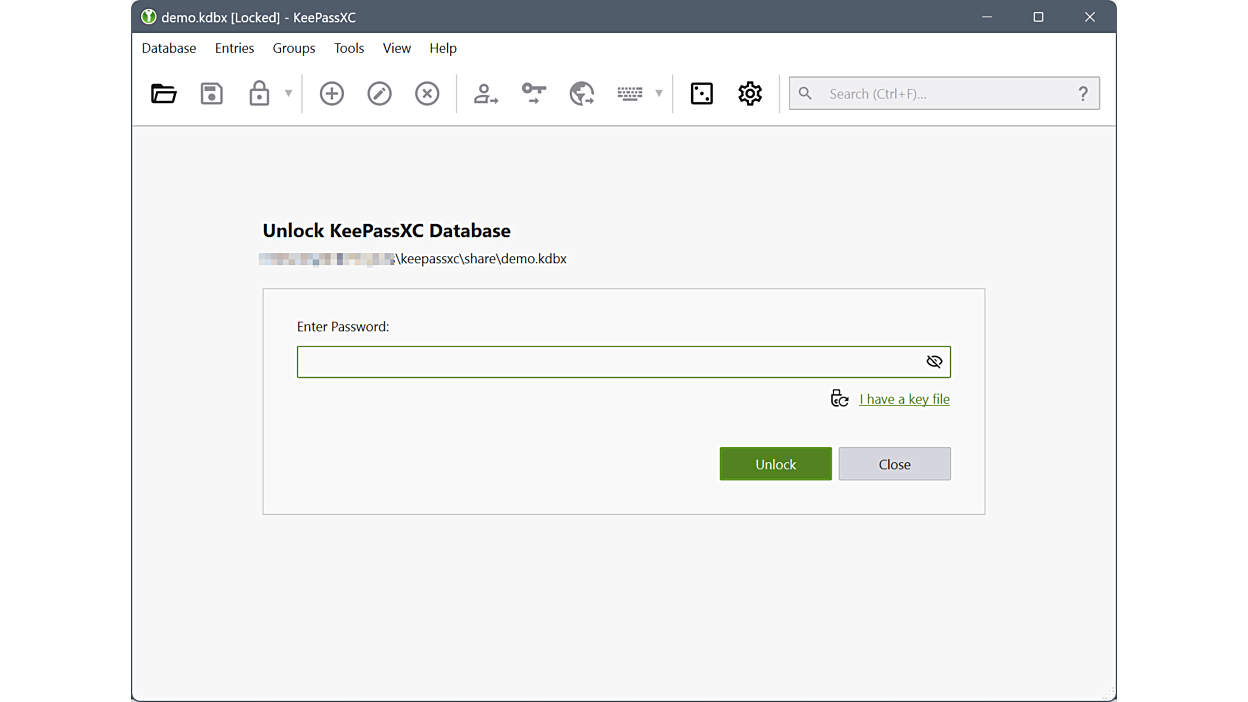Image resolution: width=1248 pixels, height=702 pixels.
Task: Click the Delete Entry X icon
Action: click(x=427, y=94)
